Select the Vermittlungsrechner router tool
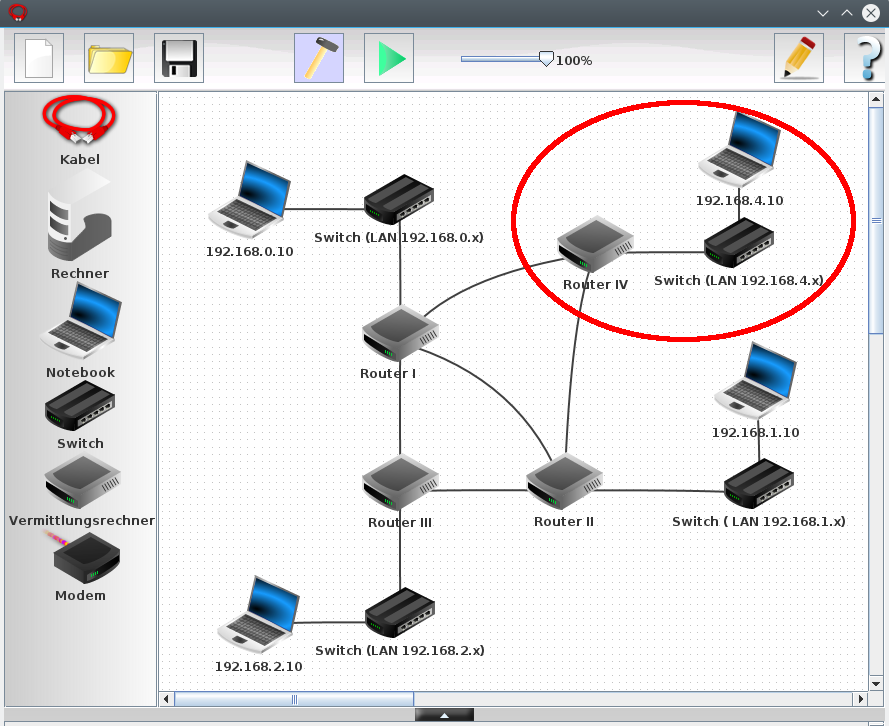The width and height of the screenshot is (889, 726). coord(79,482)
